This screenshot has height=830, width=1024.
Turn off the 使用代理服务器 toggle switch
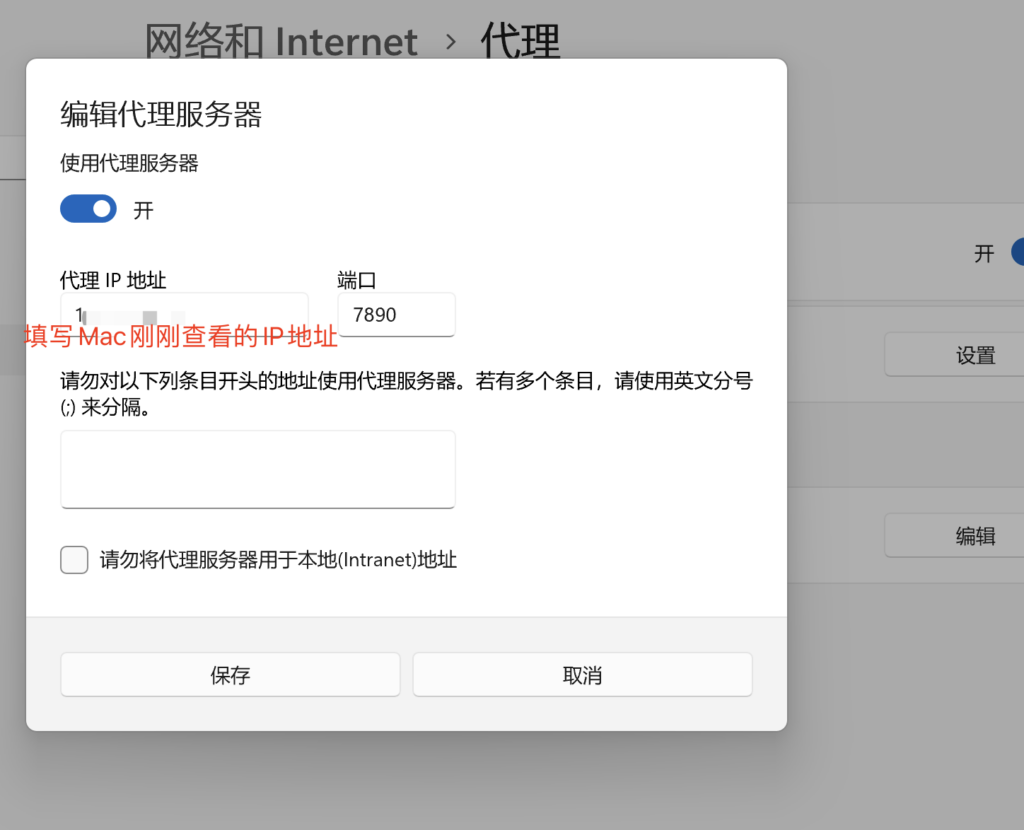(x=88, y=209)
